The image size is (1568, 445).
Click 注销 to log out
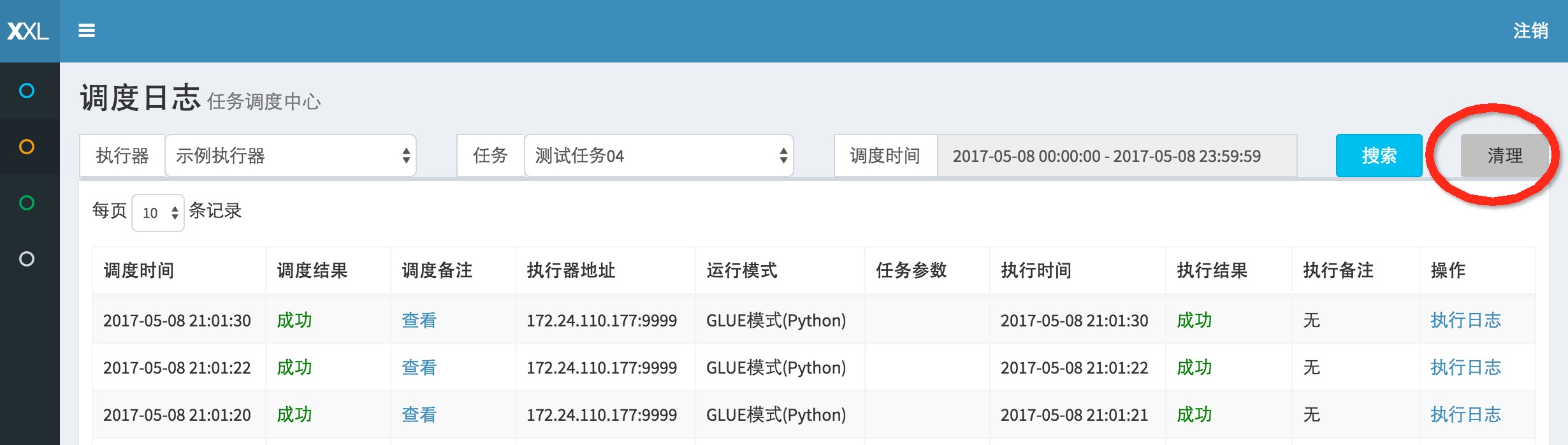pyautogui.click(x=1530, y=31)
